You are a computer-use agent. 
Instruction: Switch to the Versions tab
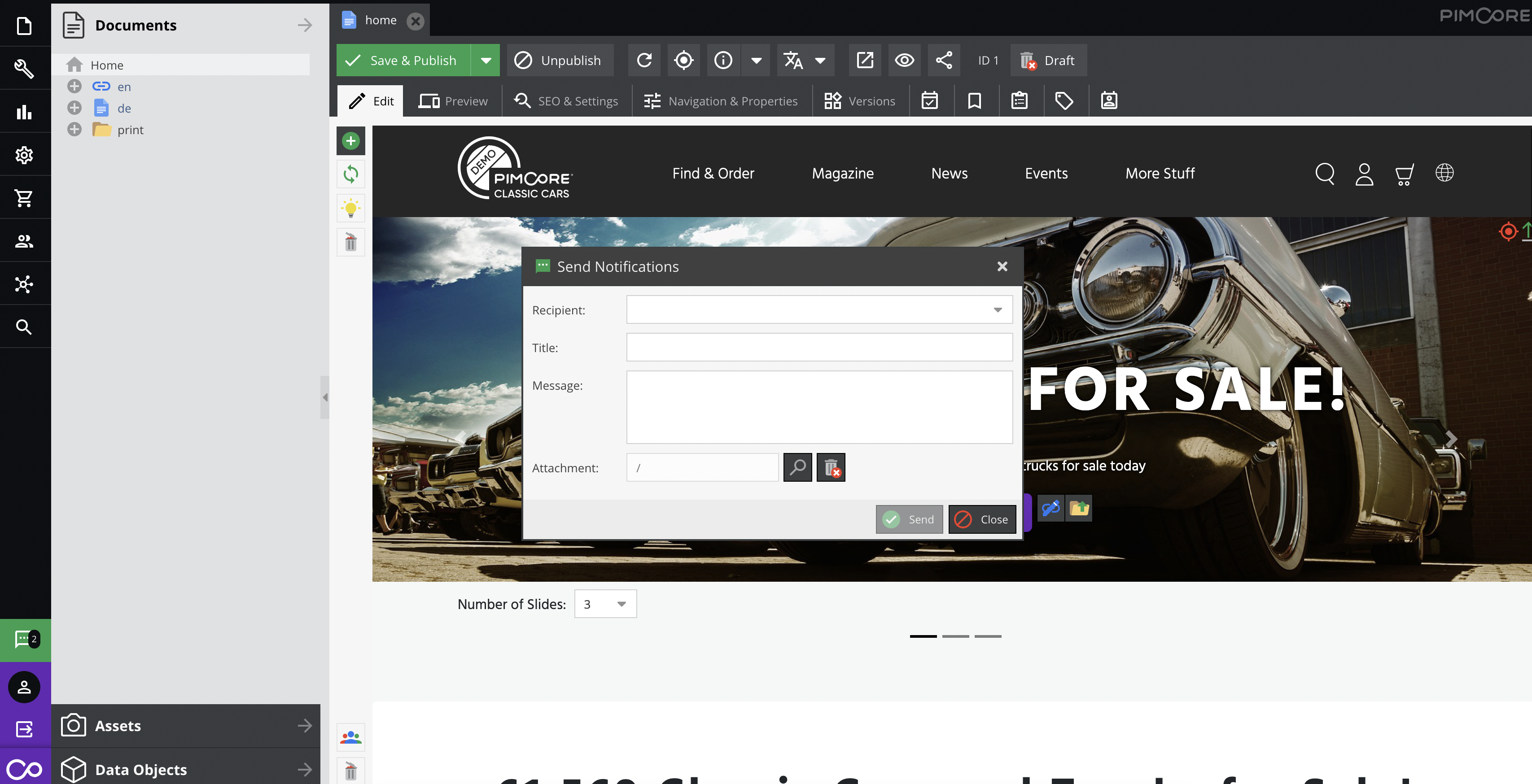coord(860,101)
